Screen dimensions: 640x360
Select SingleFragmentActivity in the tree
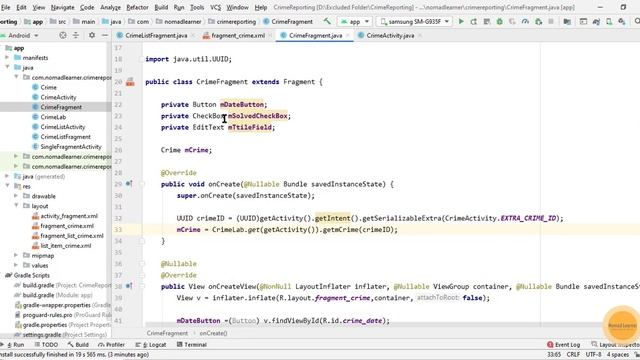click(x=71, y=147)
